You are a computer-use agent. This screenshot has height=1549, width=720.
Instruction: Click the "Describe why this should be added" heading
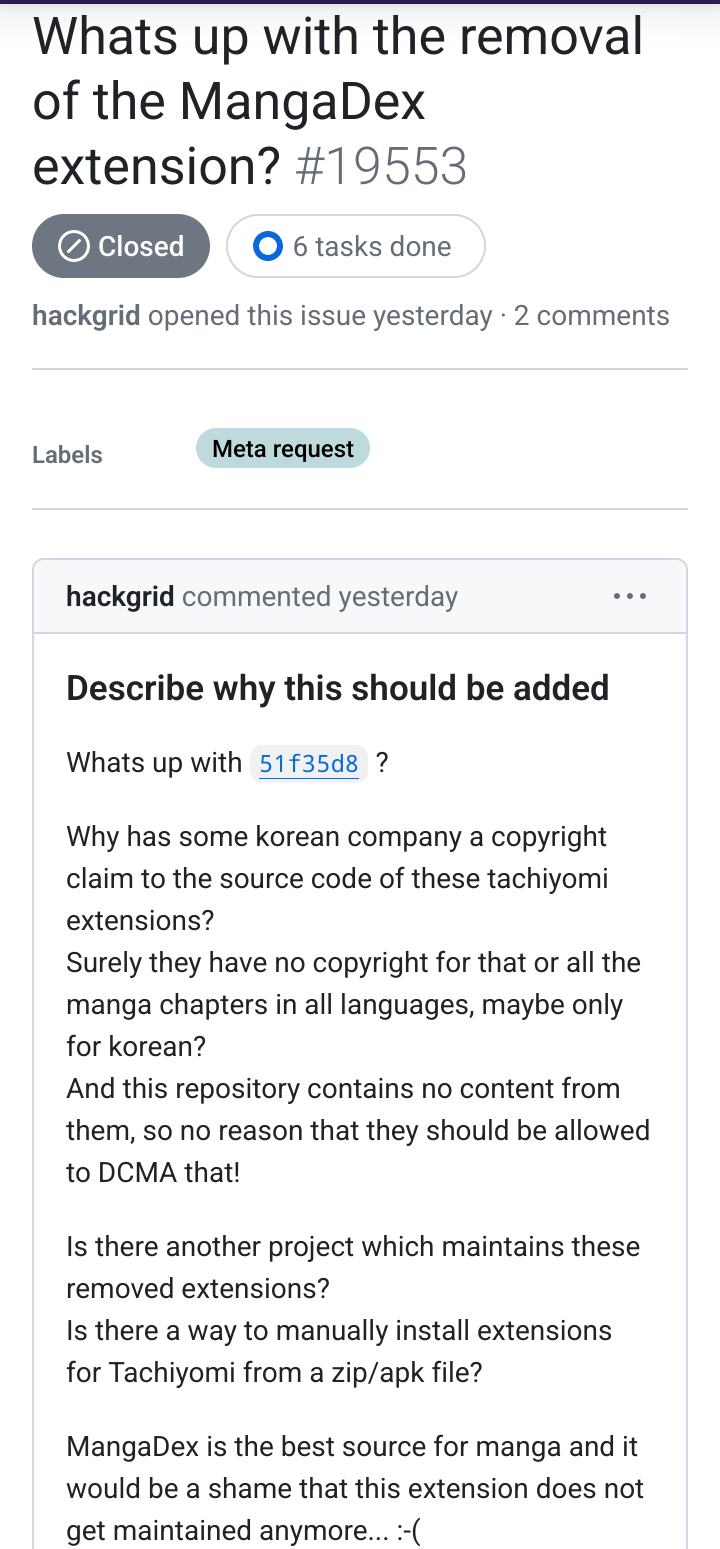click(x=337, y=688)
